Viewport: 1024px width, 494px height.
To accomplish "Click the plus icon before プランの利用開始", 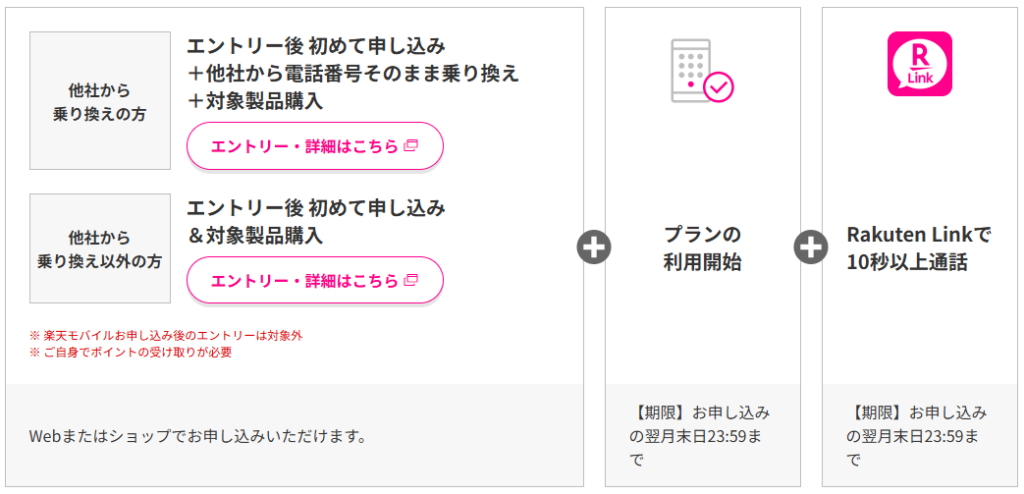I will 594,247.
